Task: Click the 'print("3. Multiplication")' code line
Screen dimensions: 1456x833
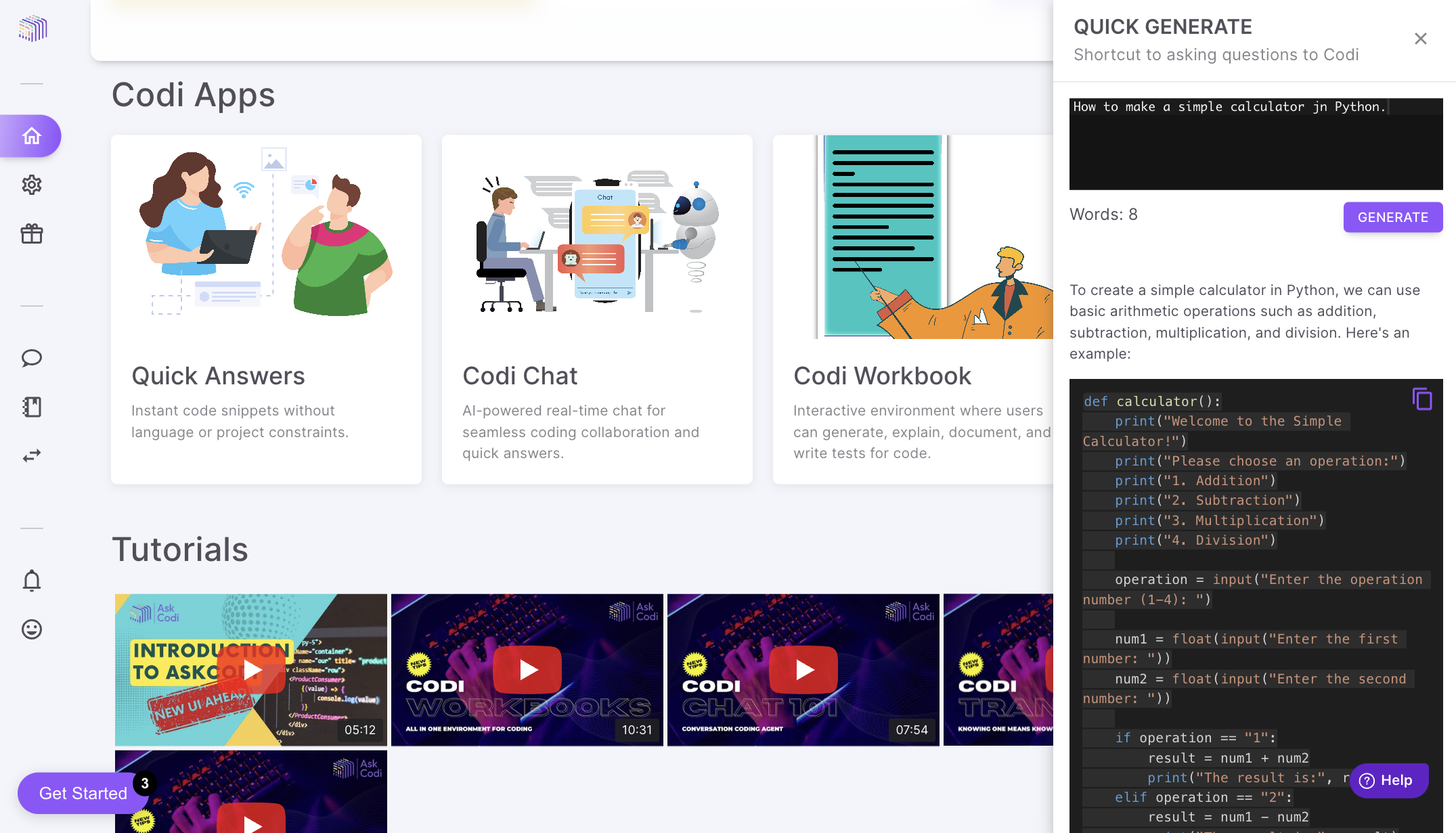Action: 1220,520
